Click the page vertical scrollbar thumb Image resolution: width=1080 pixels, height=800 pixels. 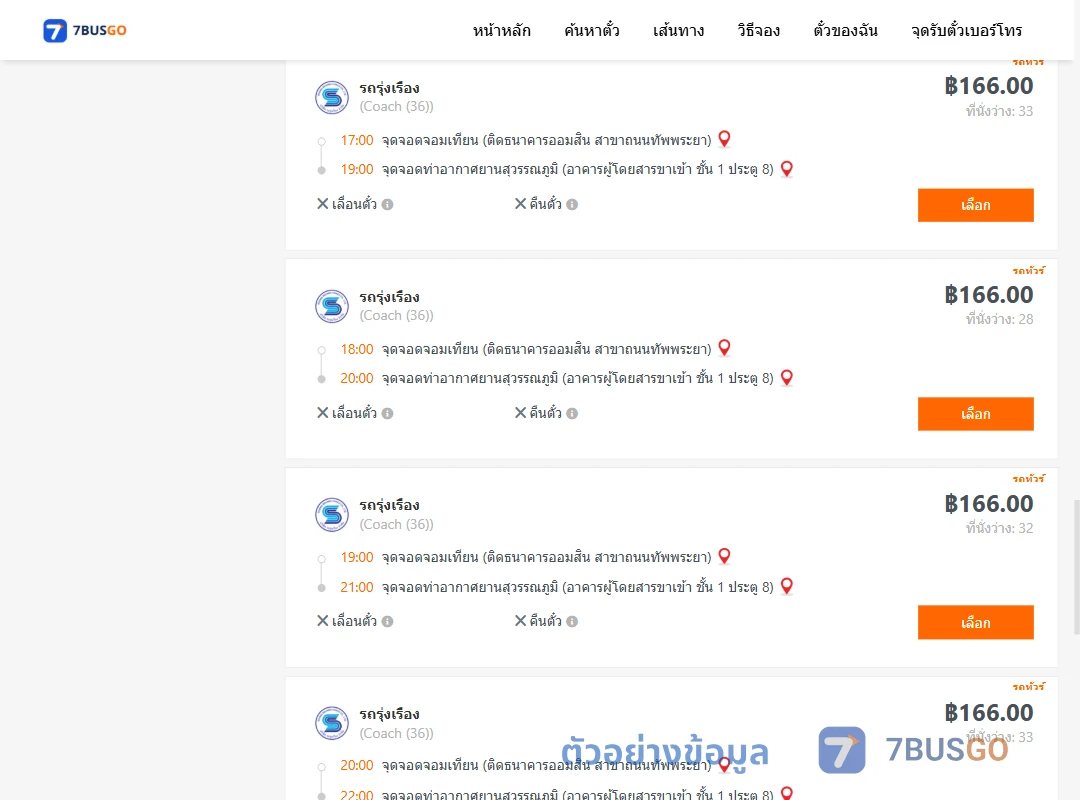click(1077, 566)
